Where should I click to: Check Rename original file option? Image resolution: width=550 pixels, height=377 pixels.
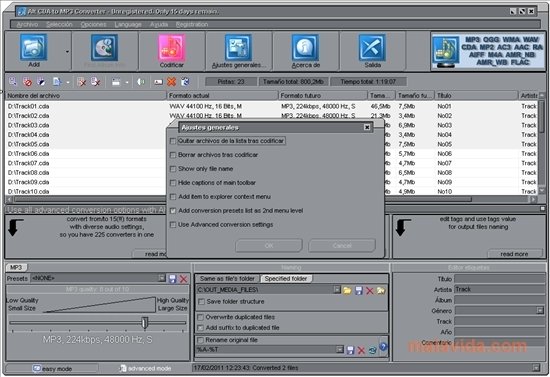pos(200,340)
